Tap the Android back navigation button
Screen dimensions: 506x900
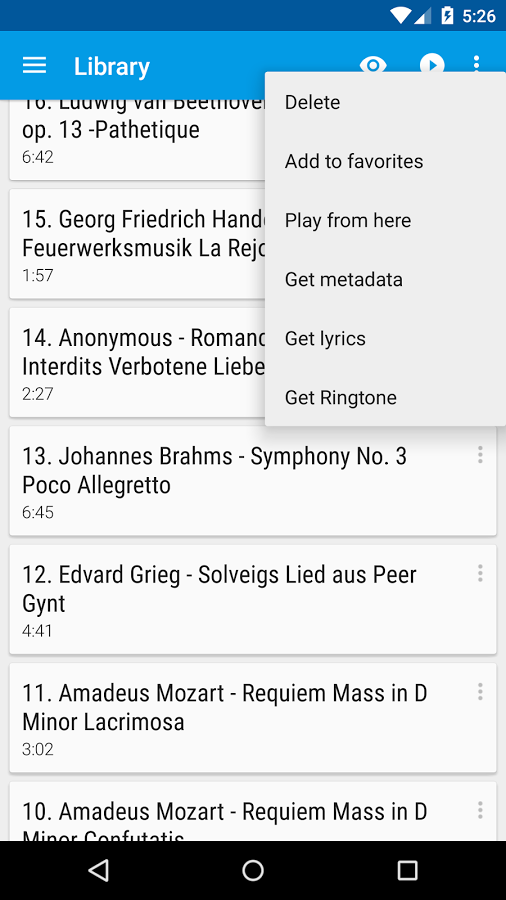tap(99, 871)
